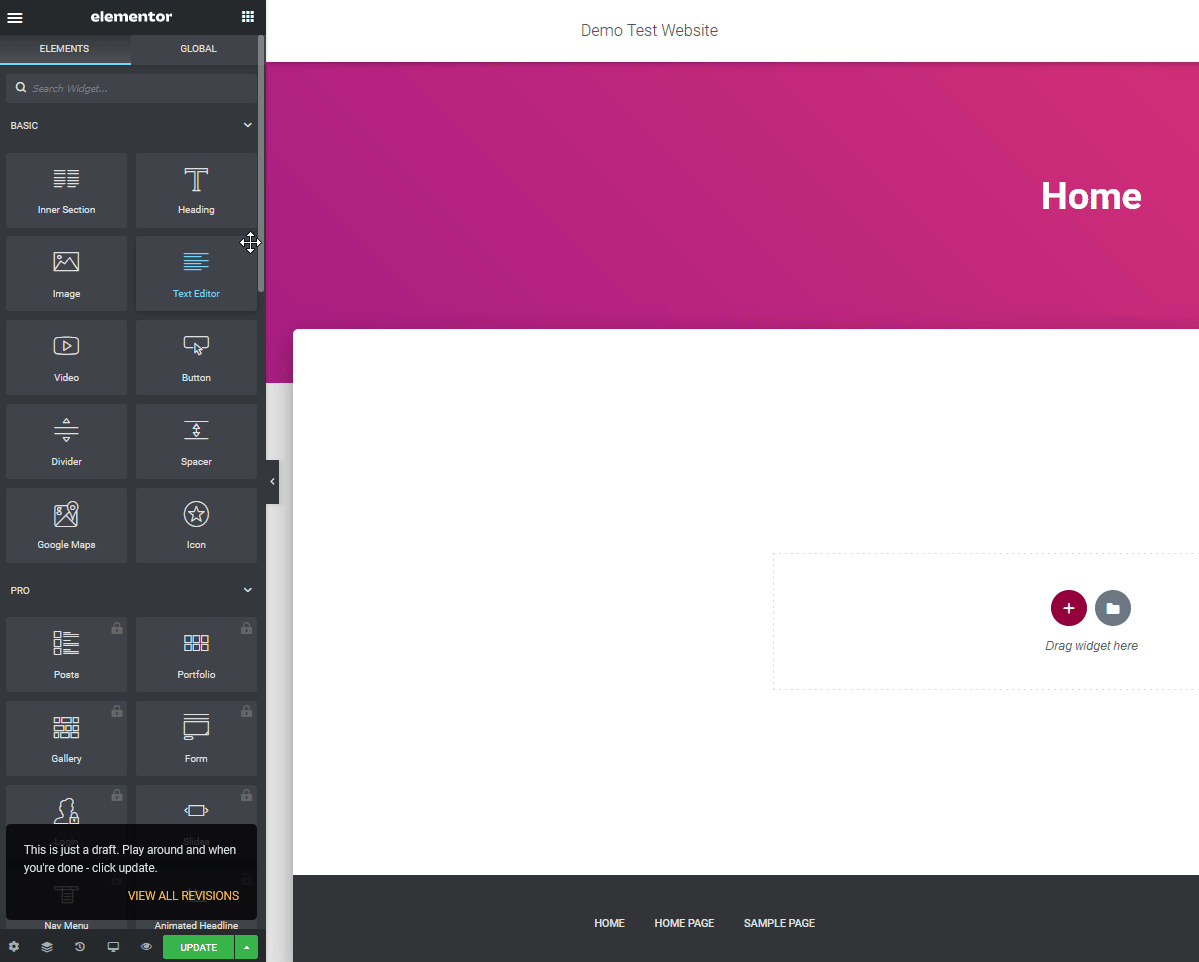Switch to the GLOBAL tab

click(198, 49)
